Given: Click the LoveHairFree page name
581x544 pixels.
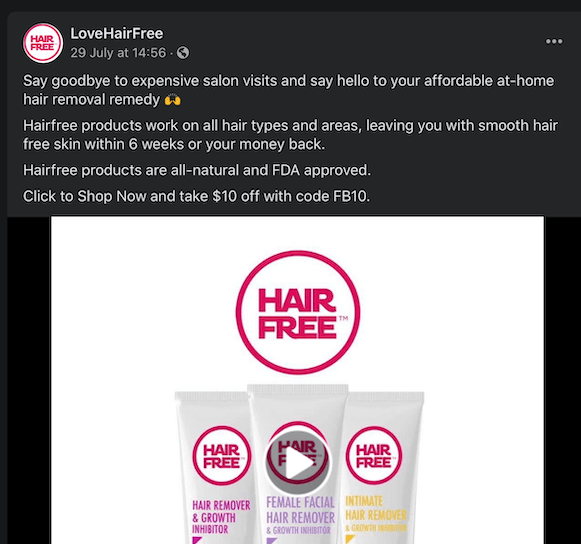Looking at the screenshot, I should click(x=117, y=34).
